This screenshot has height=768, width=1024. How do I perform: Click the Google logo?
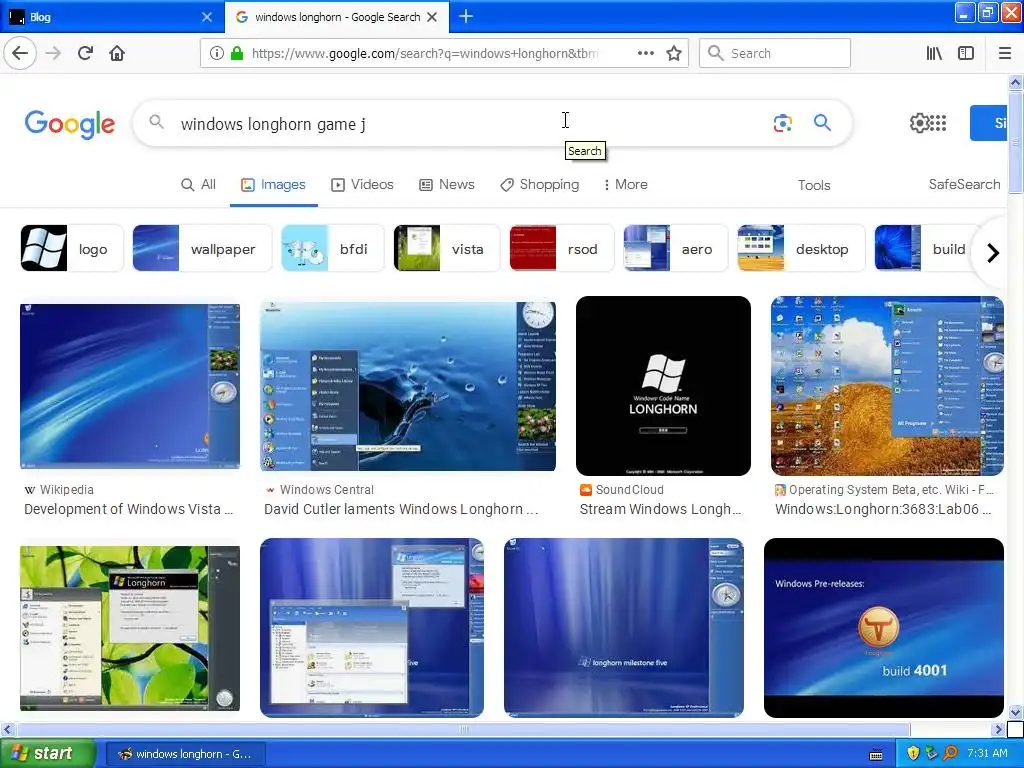70,124
